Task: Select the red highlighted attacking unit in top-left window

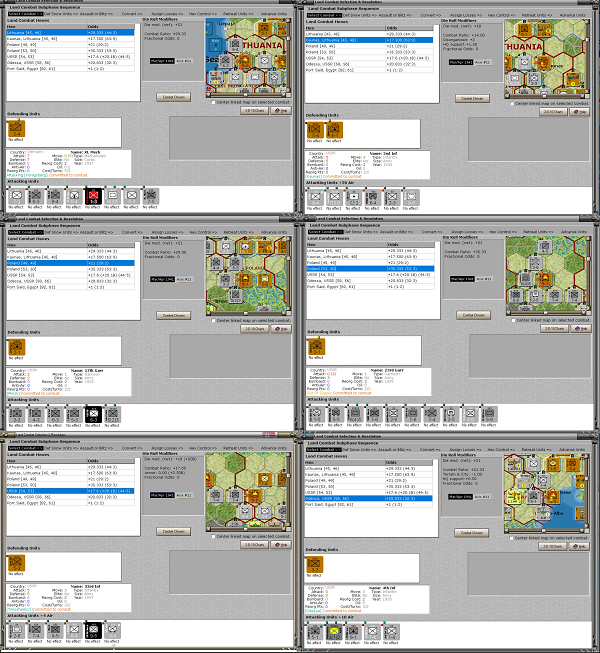Action: [93, 194]
